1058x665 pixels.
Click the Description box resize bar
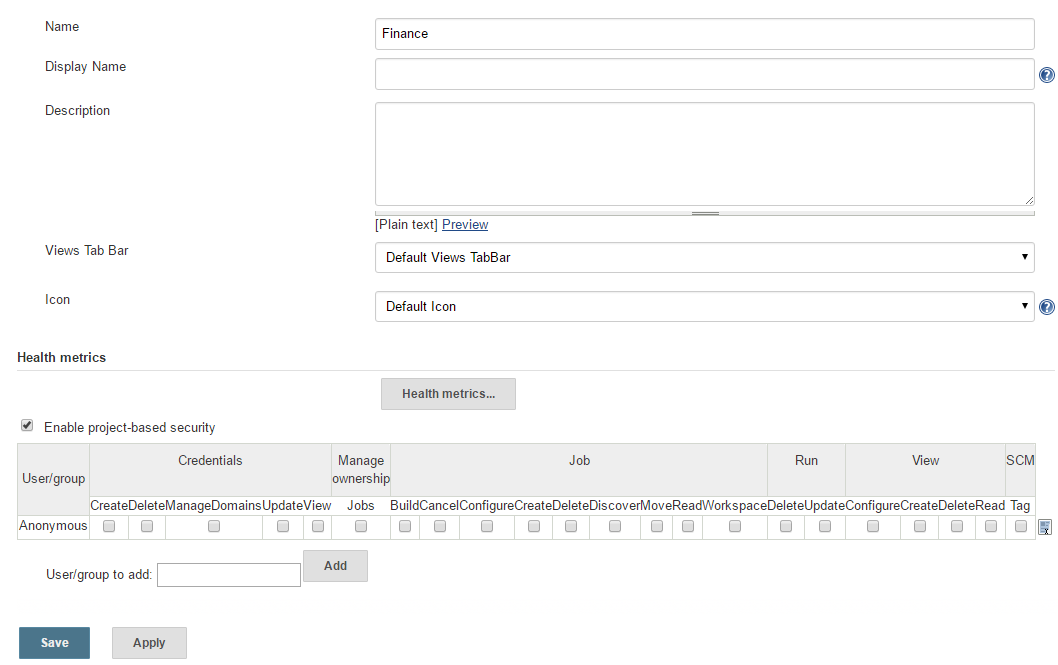coord(704,213)
